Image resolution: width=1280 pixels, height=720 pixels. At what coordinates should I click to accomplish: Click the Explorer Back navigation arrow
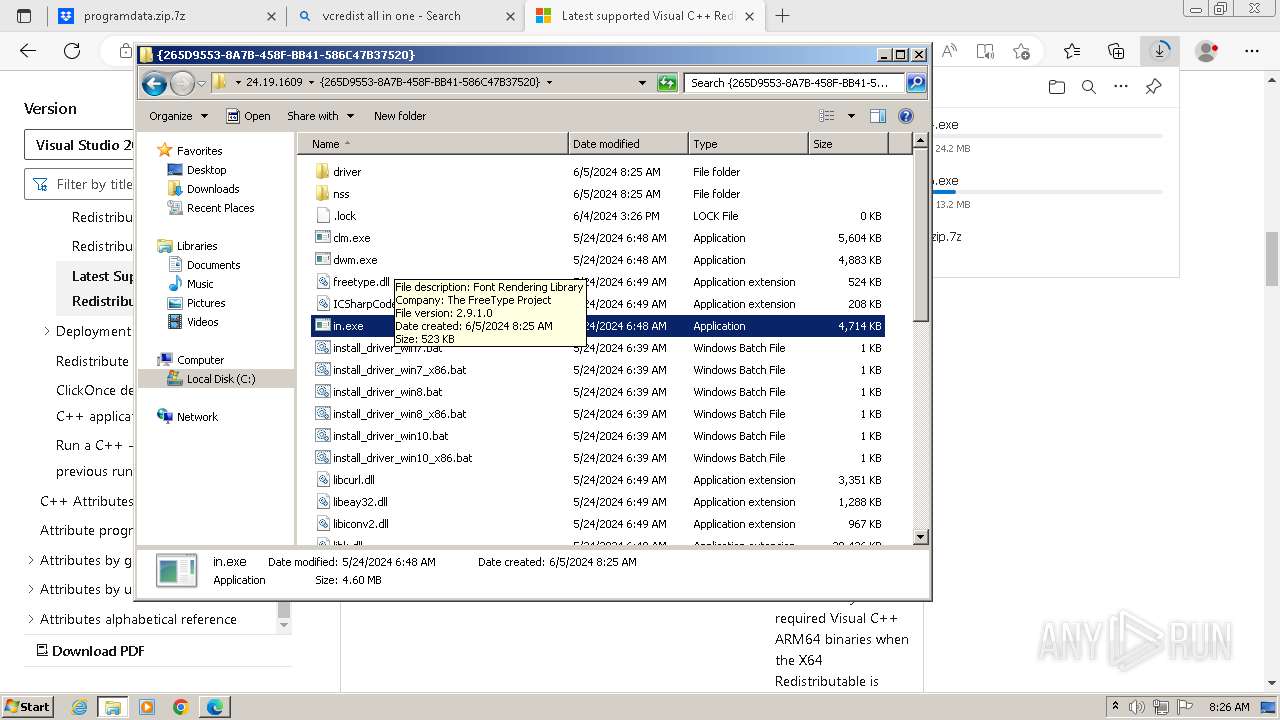pyautogui.click(x=154, y=84)
